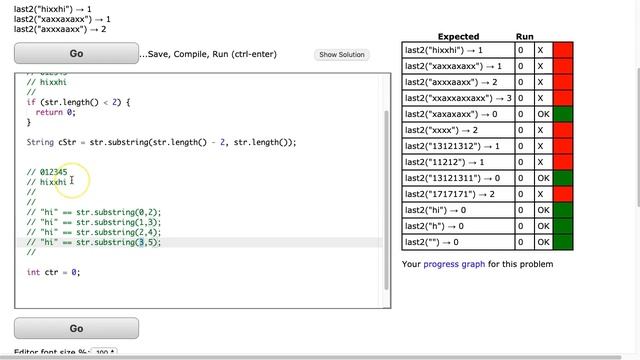Click example last2("axxxaaxx") → 2 above Go button
The width and height of the screenshot is (640, 360).
coord(60,29)
